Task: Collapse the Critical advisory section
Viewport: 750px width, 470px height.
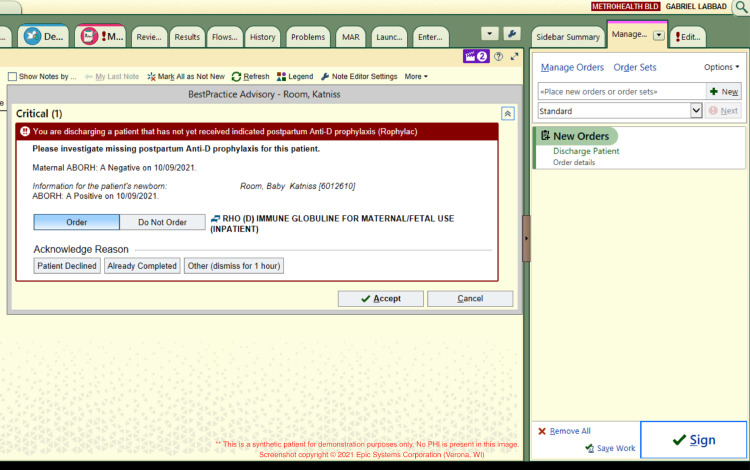Action: (508, 114)
